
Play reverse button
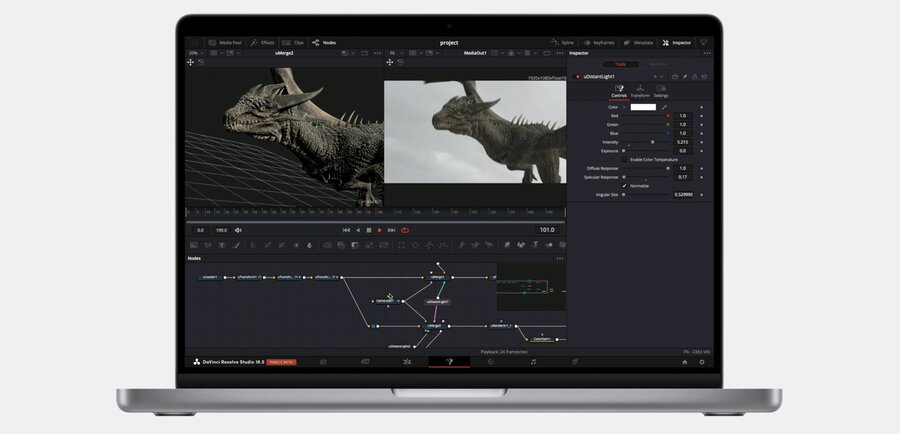click(x=358, y=230)
